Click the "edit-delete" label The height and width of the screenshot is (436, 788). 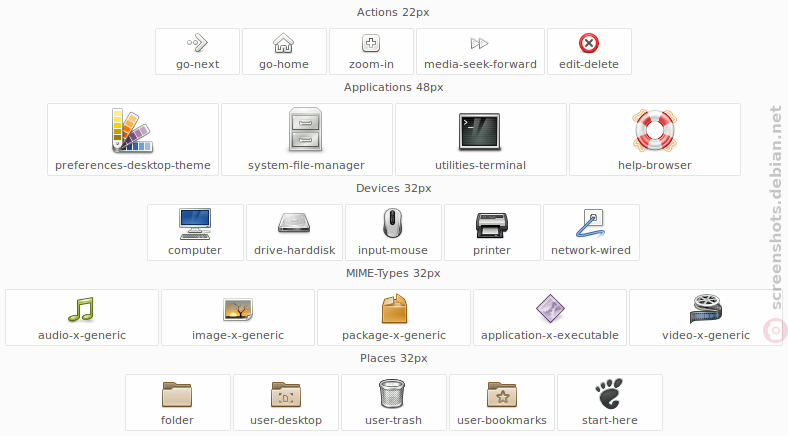[589, 64]
